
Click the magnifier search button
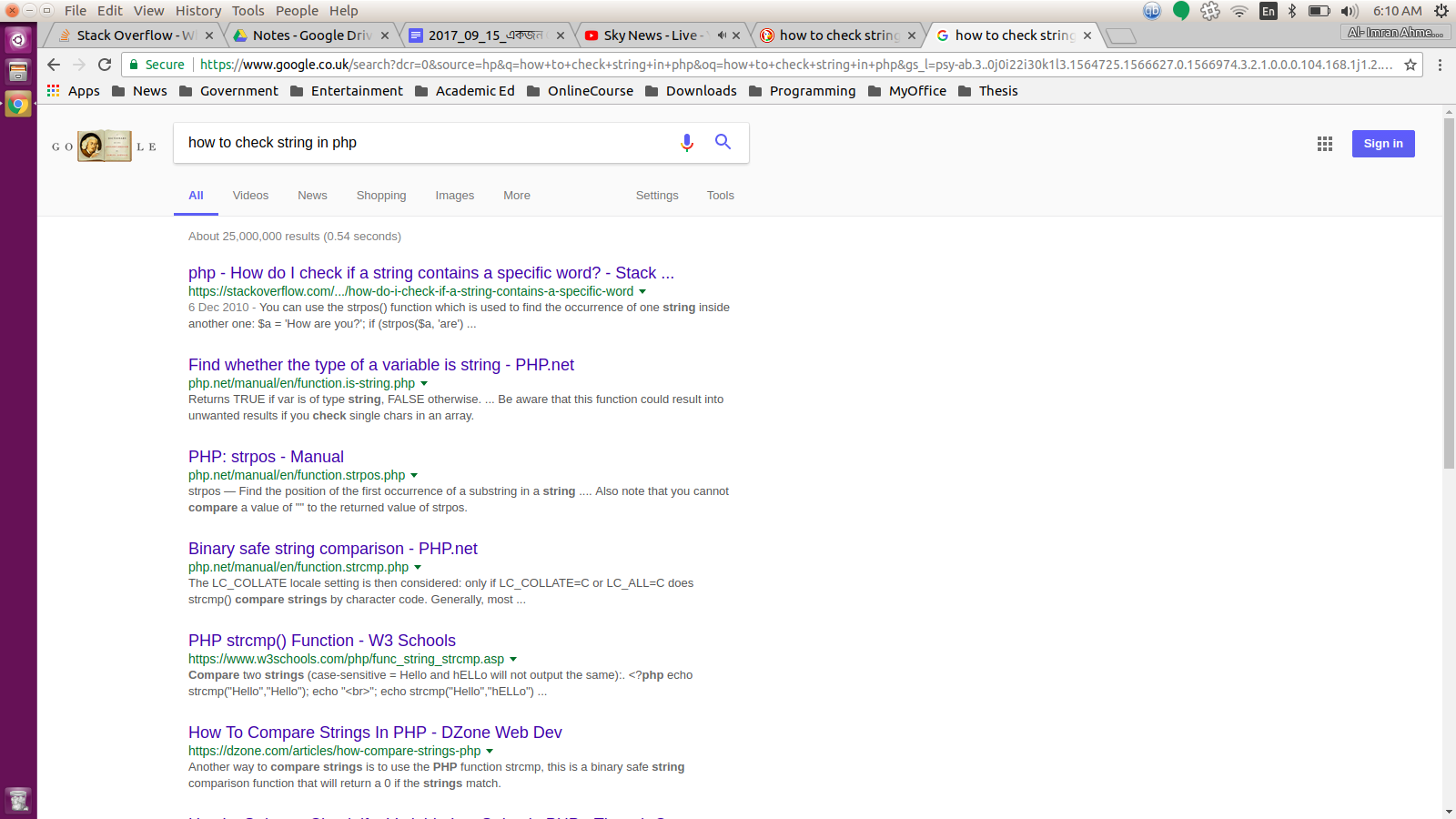pyautogui.click(x=723, y=142)
